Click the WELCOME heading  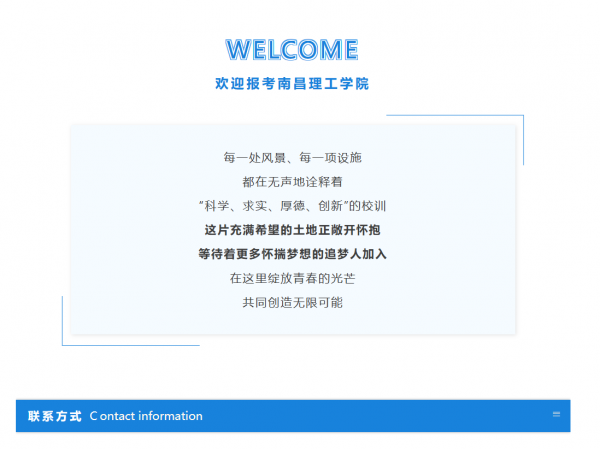point(292,50)
